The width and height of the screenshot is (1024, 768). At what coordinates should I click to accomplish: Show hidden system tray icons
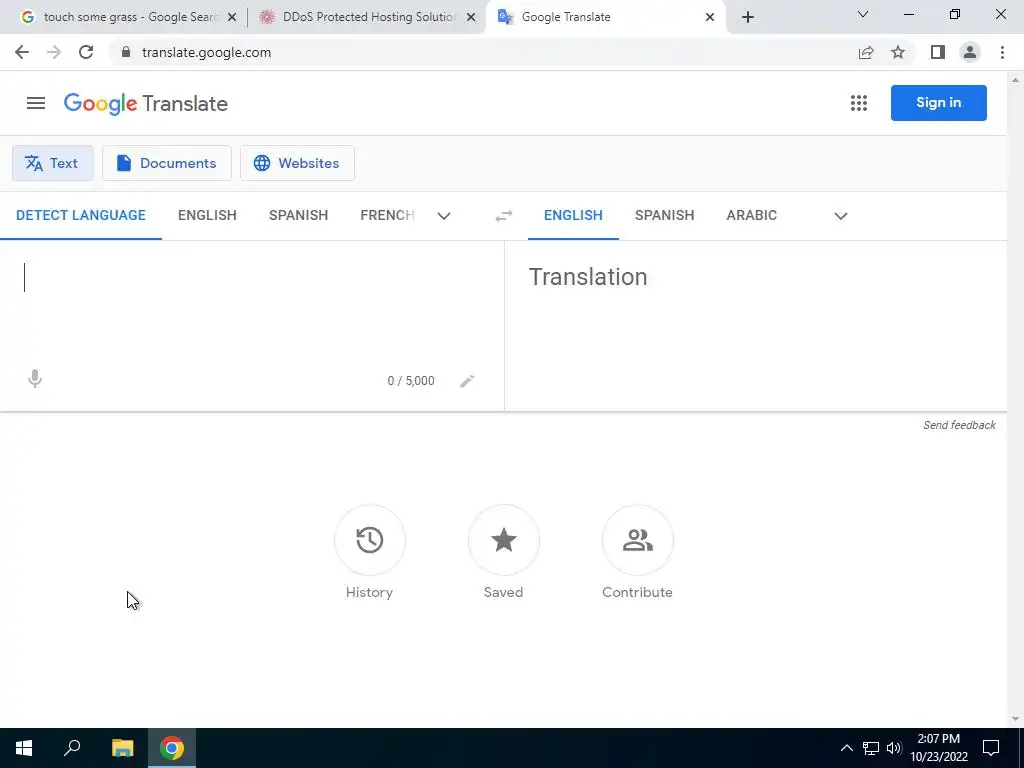pyautogui.click(x=846, y=748)
